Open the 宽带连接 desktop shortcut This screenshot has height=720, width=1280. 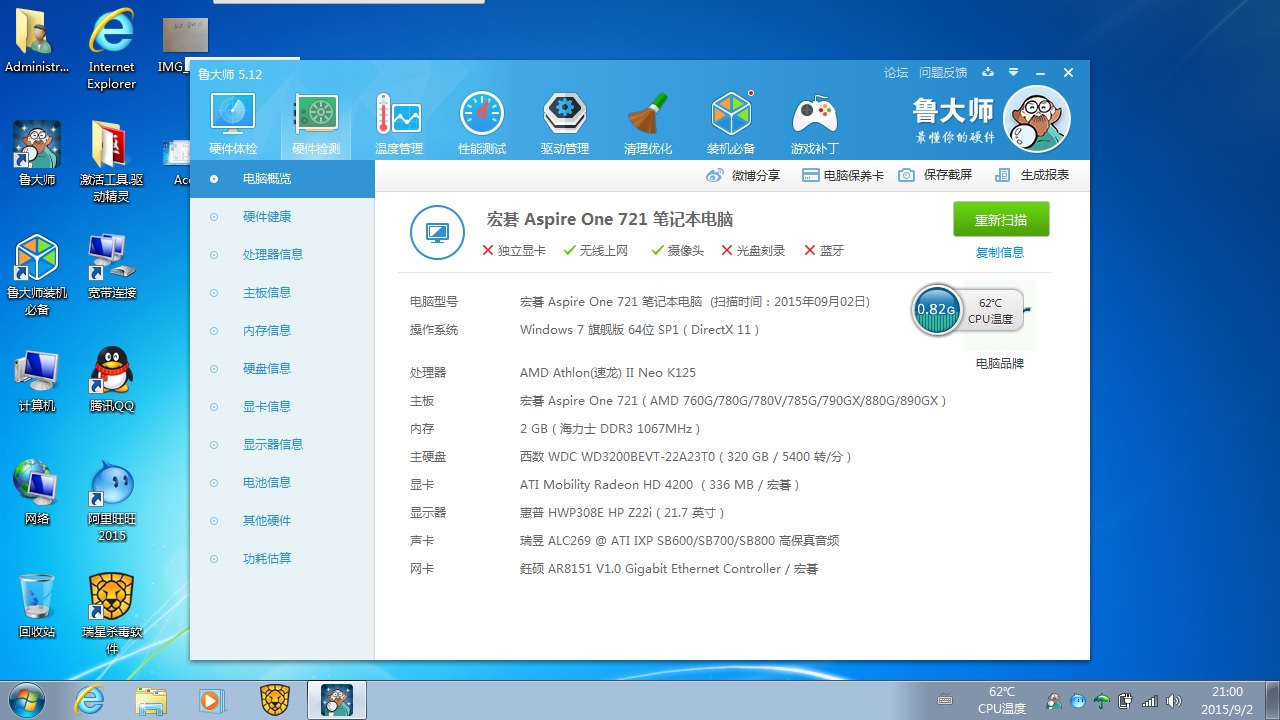[112, 267]
